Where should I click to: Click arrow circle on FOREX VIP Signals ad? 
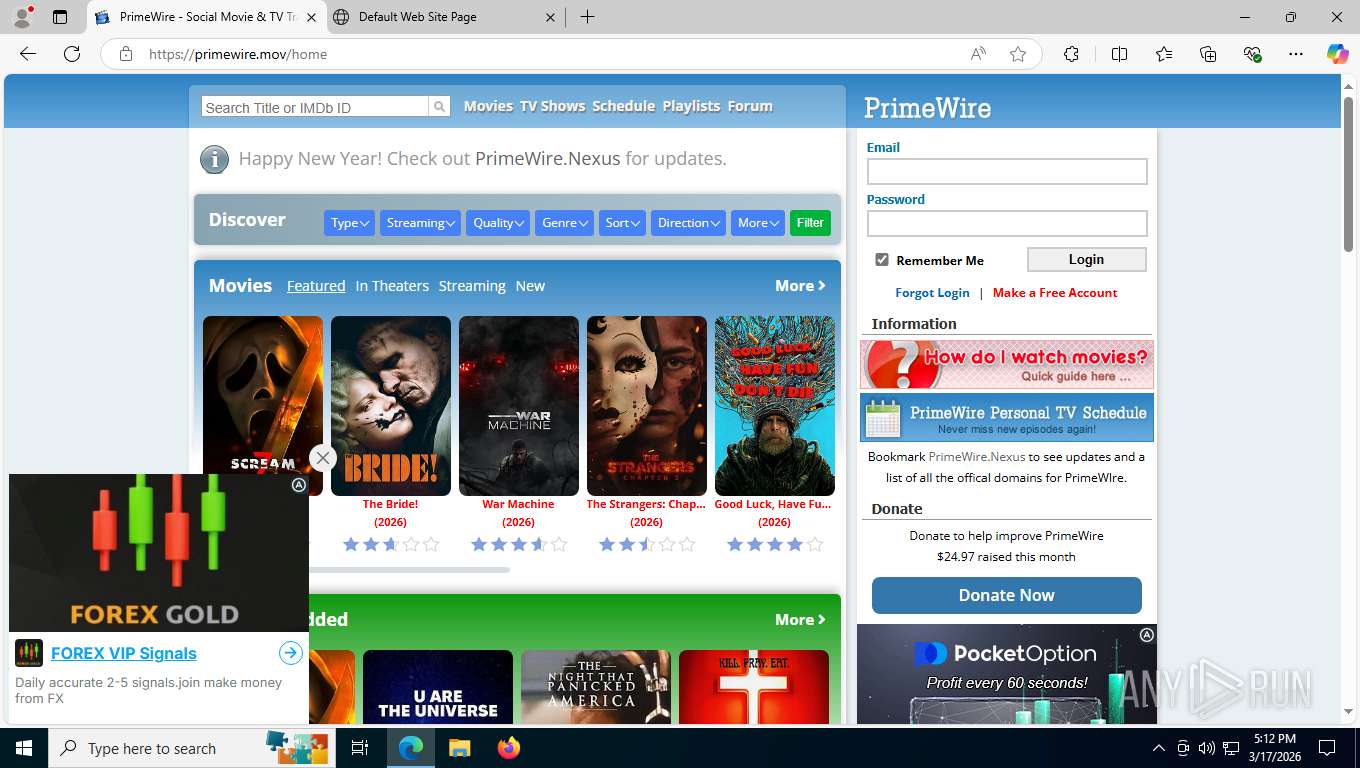(290, 653)
